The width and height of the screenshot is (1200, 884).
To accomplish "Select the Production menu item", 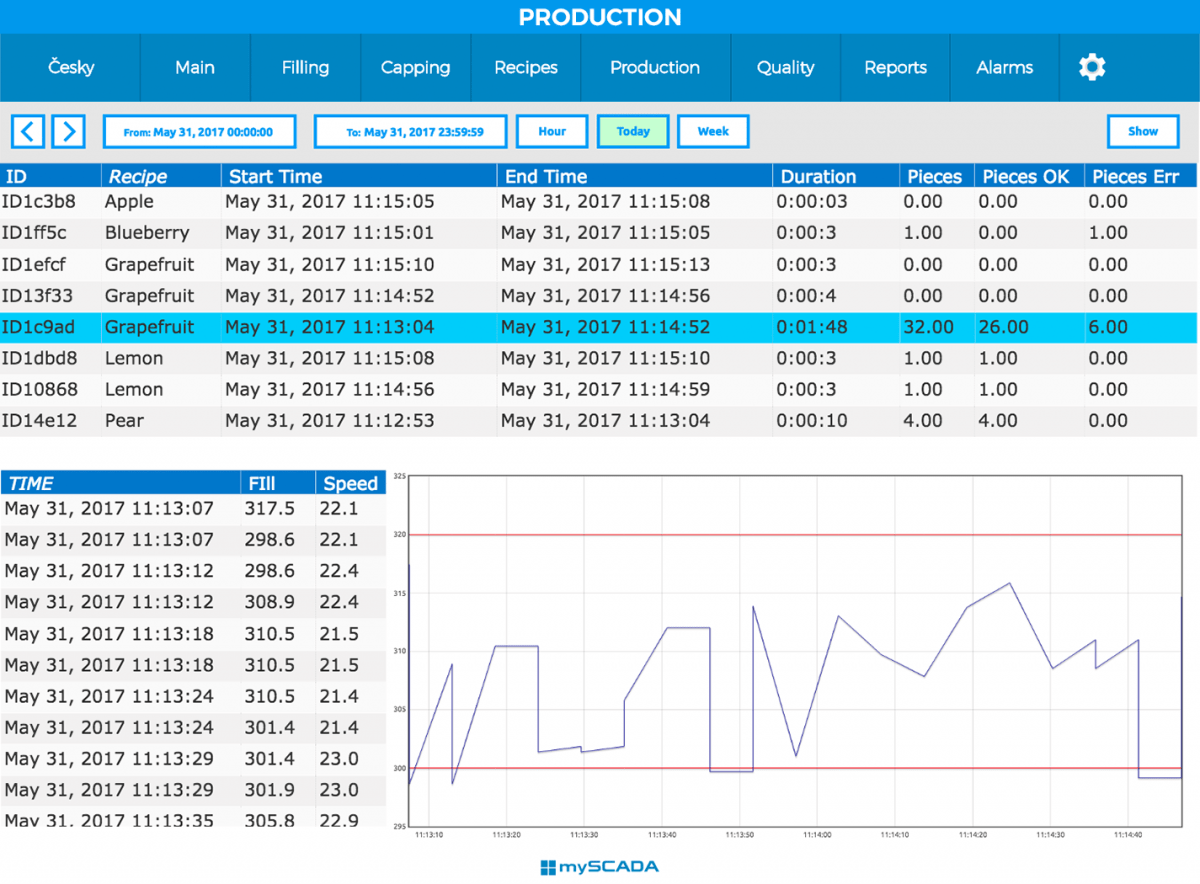I will [x=655, y=67].
